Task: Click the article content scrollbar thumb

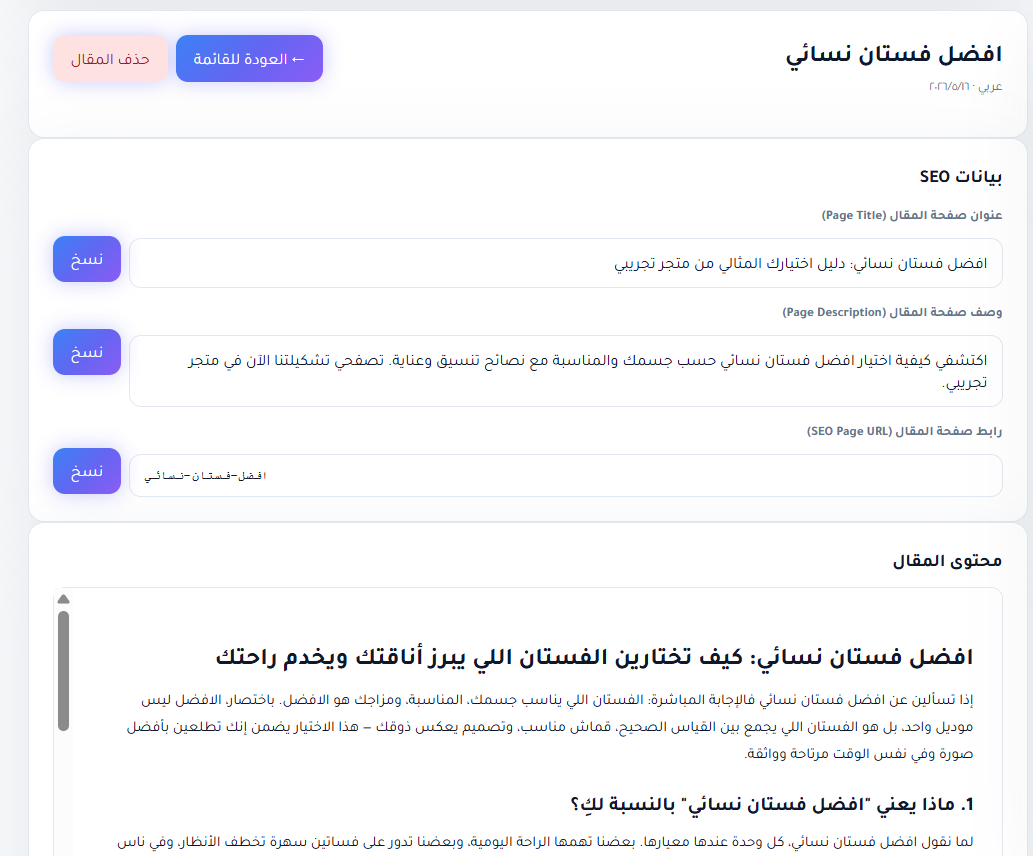Action: 63,671
